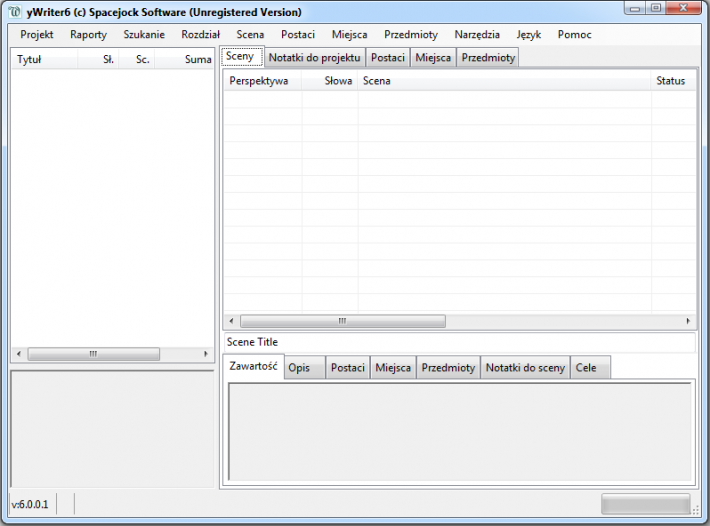This screenshot has width=710, height=526.
Task: Select the lower Miejsca tab in scene details
Action: coord(393,368)
